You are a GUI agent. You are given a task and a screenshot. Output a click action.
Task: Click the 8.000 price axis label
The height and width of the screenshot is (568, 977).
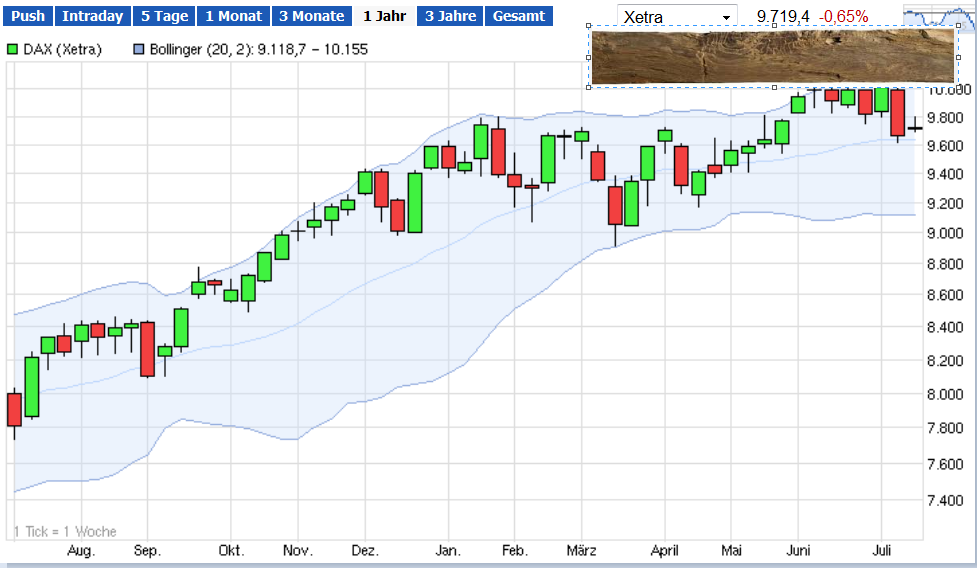[x=945, y=394]
